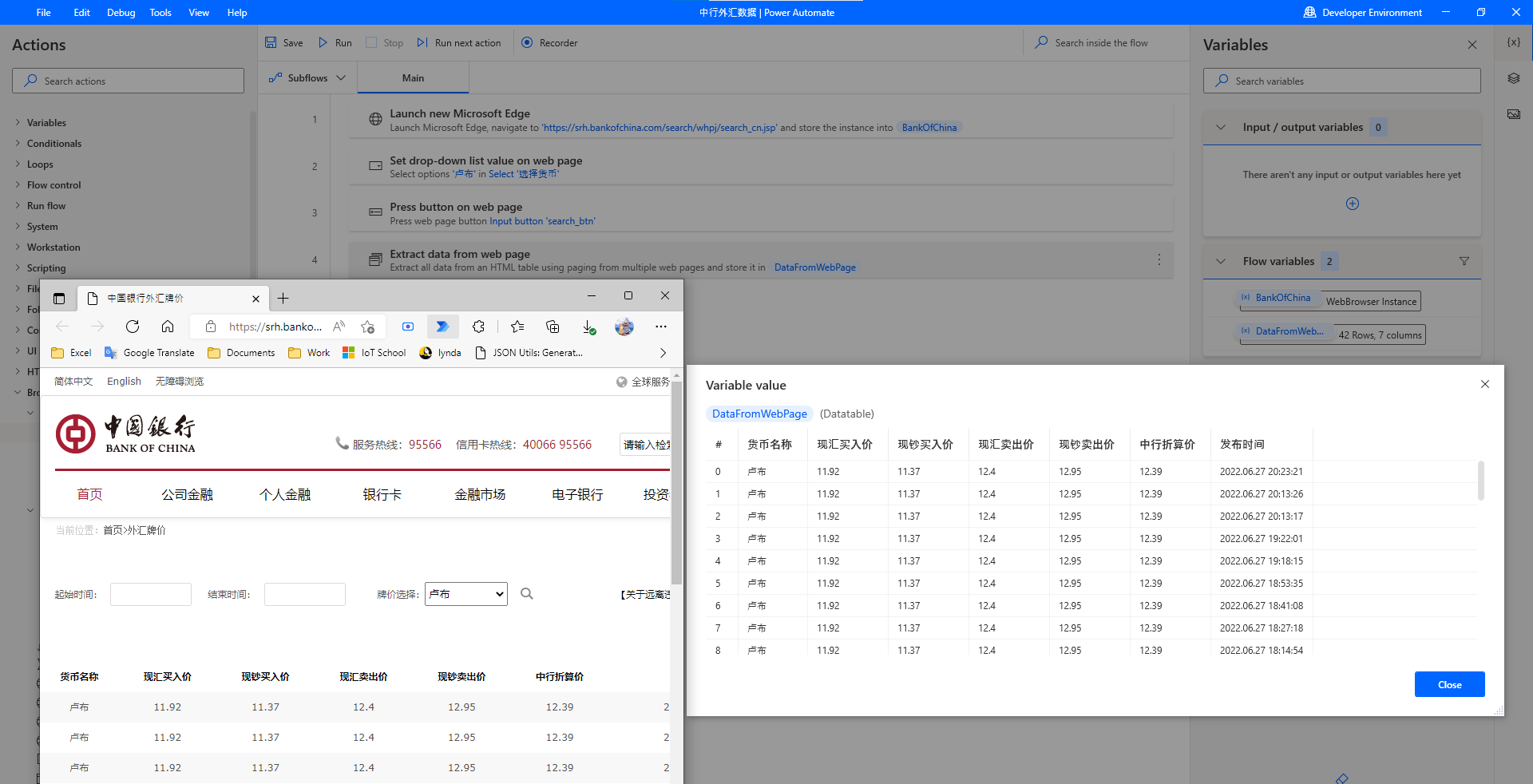Click the Search variables field
1533x784 pixels.
(1341, 81)
